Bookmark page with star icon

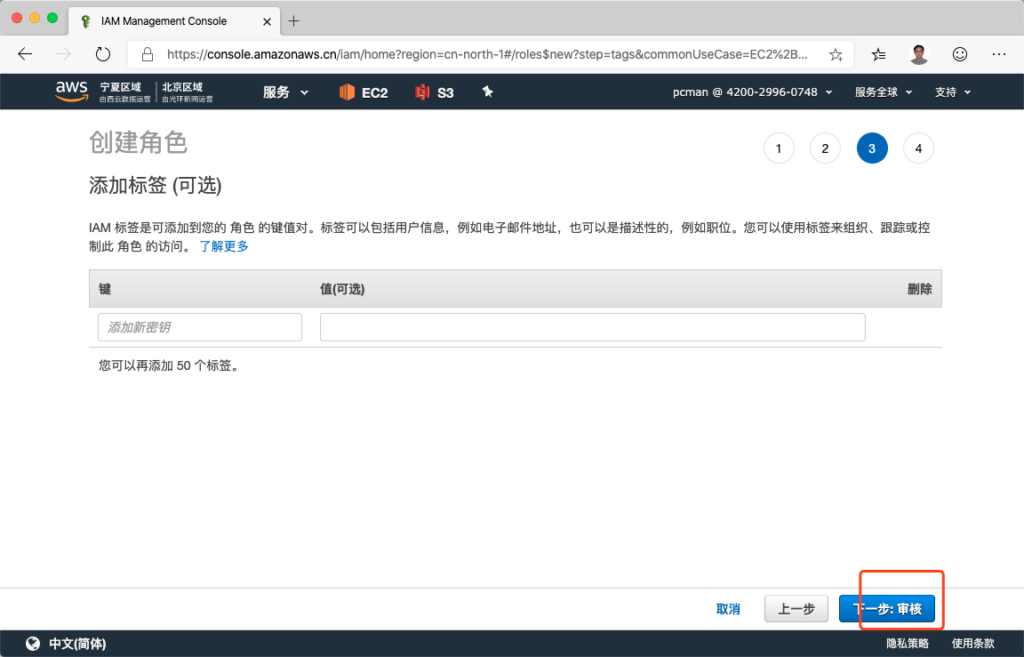(x=836, y=55)
